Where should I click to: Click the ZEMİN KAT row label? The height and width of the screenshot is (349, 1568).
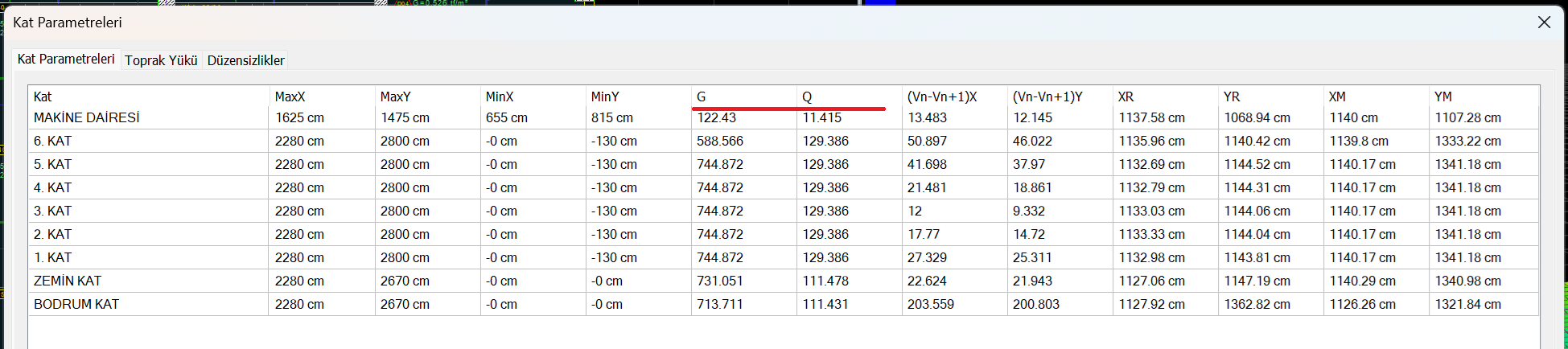68,281
